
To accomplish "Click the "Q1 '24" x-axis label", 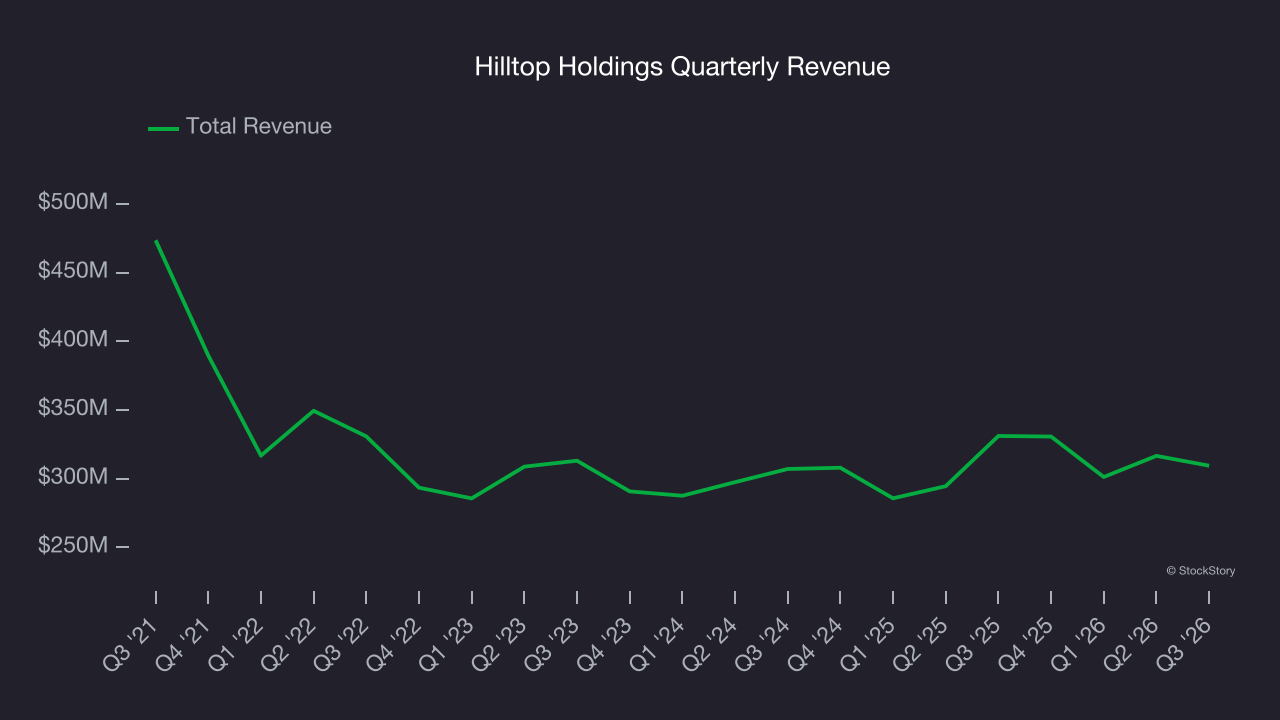I will pyautogui.click(x=658, y=642).
